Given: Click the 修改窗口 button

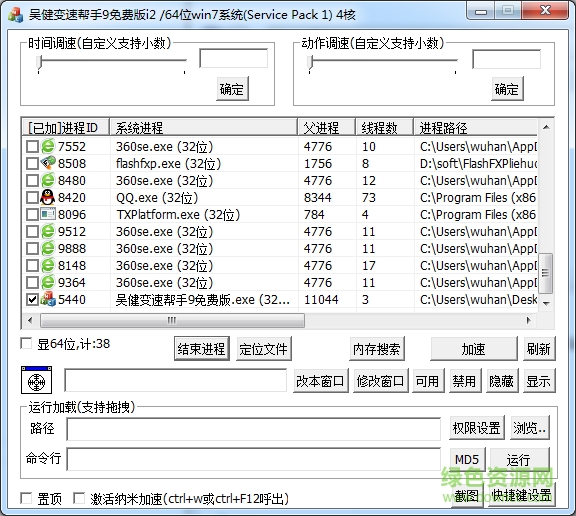Looking at the screenshot, I should click(x=381, y=381).
